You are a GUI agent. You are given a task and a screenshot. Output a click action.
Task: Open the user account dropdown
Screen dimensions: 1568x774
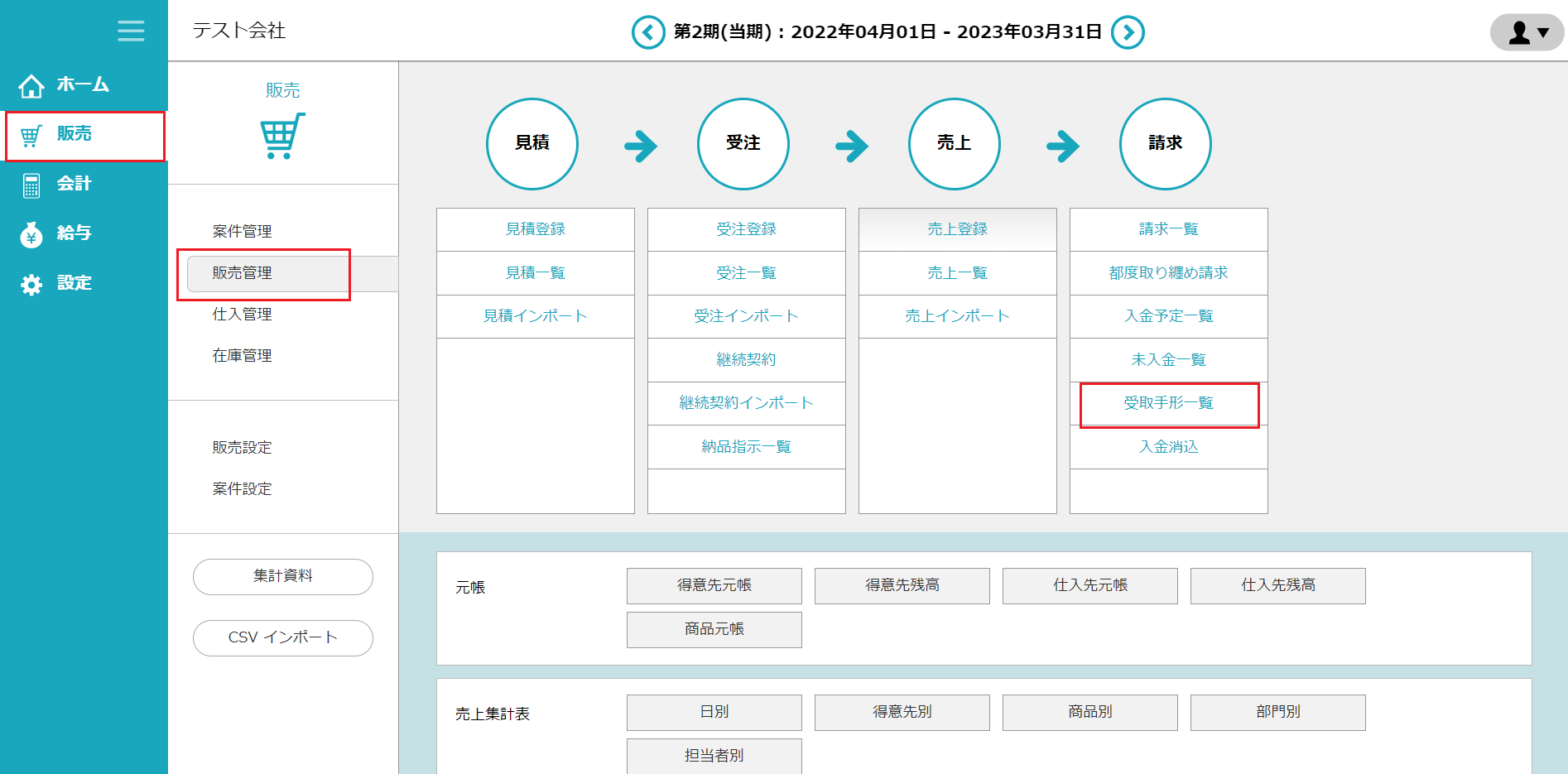(x=1527, y=32)
